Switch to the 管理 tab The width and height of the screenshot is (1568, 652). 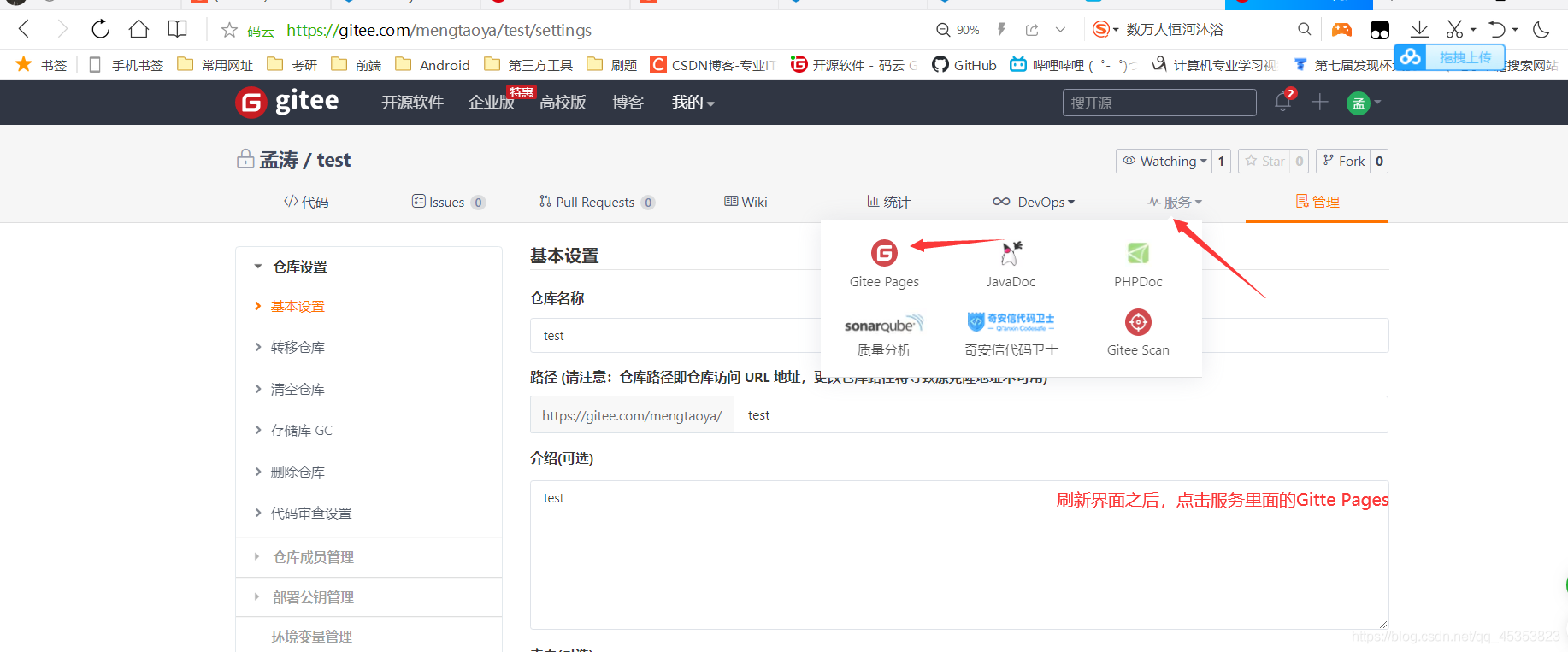coord(1317,202)
